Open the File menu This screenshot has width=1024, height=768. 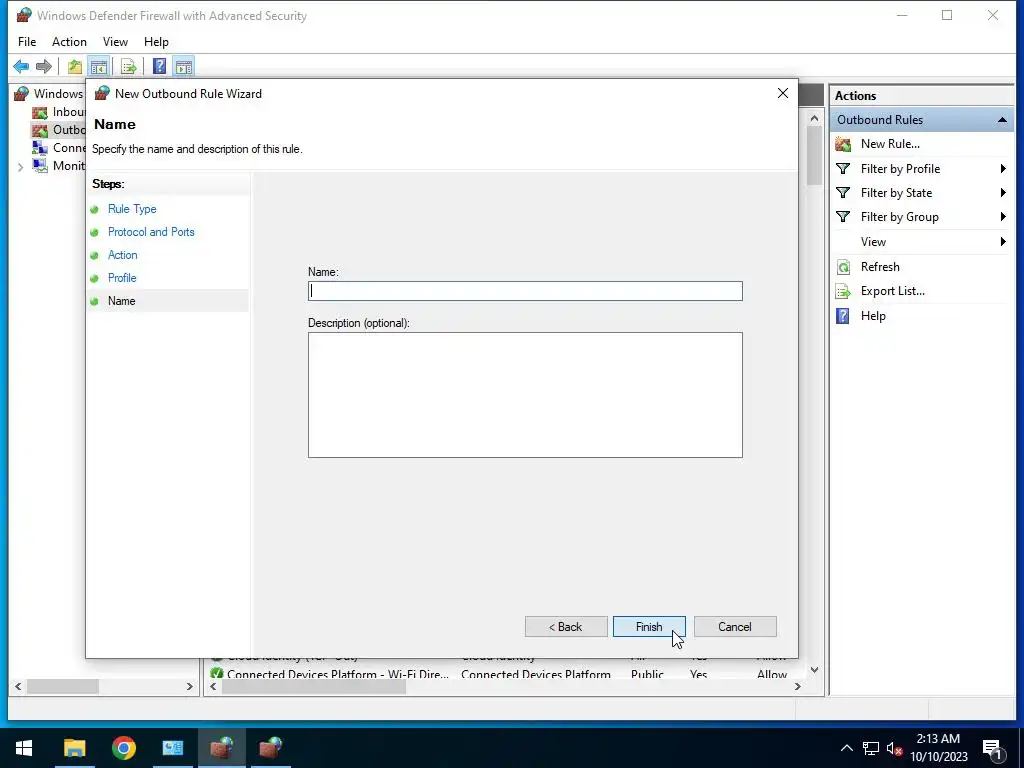click(27, 42)
